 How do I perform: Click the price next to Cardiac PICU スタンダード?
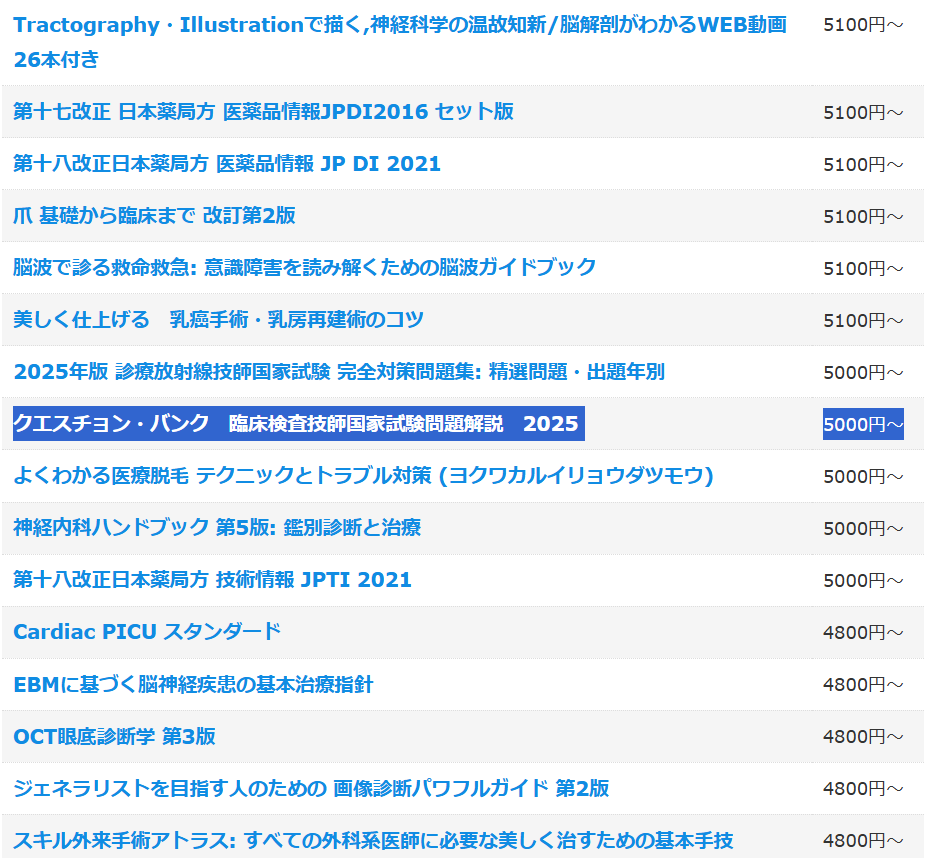(x=863, y=633)
